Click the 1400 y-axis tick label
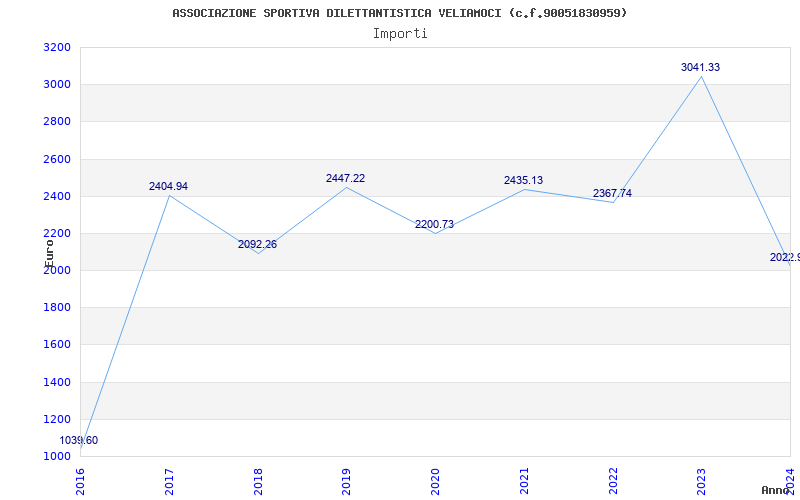The image size is (800, 500). click(57, 382)
